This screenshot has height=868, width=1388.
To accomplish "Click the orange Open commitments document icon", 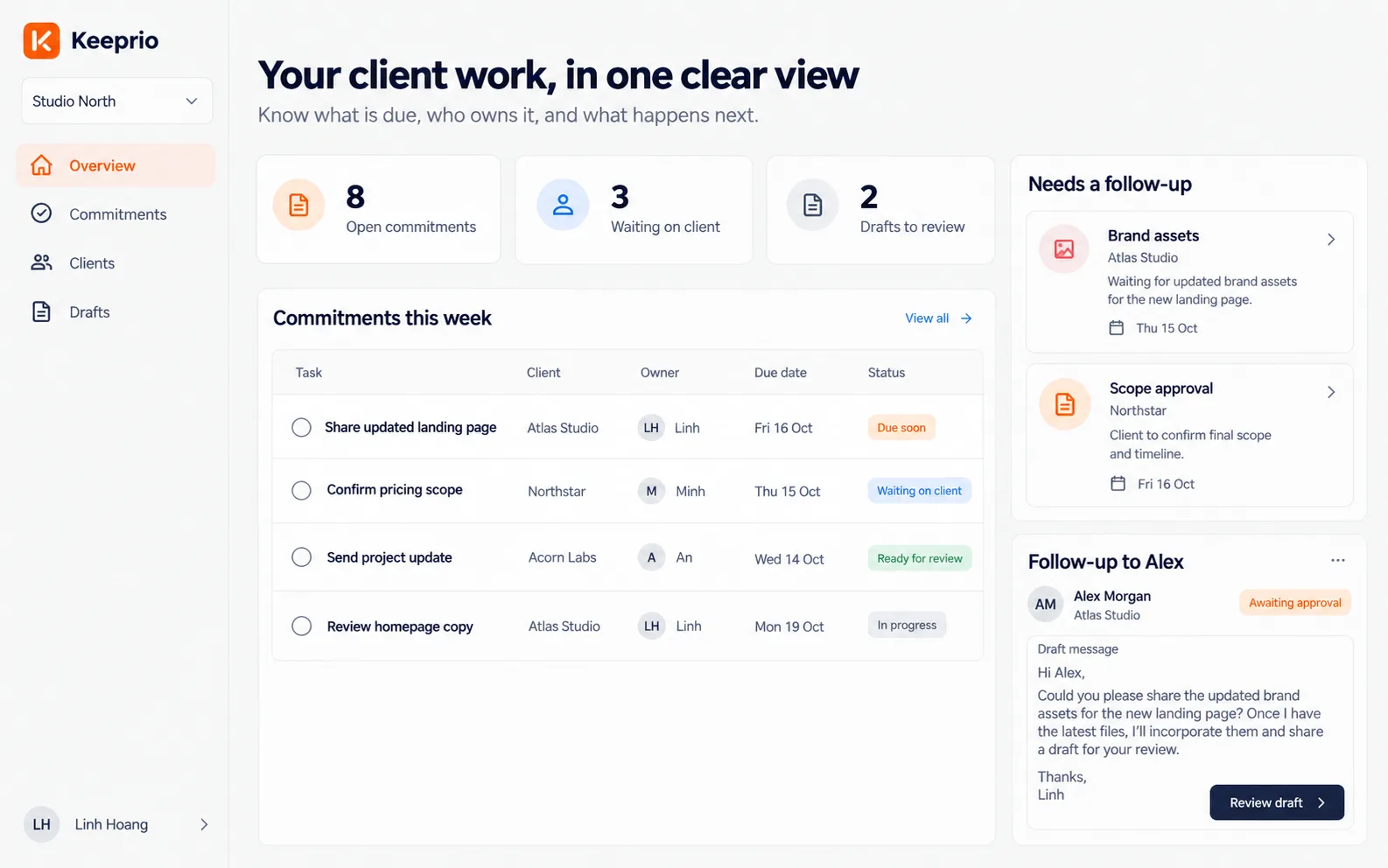I will (298, 205).
